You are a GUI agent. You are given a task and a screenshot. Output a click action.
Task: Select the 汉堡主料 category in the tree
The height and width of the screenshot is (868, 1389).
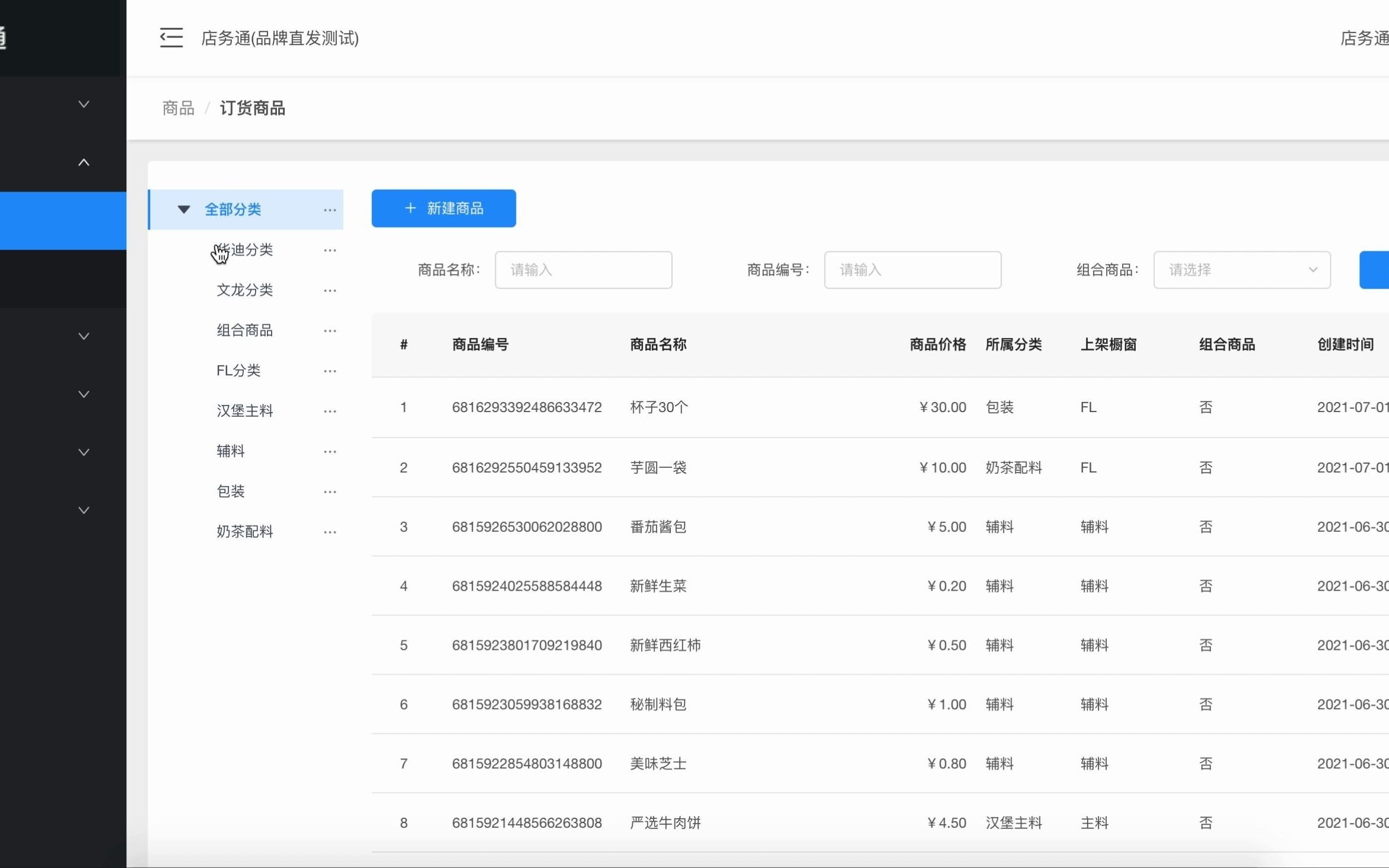244,411
